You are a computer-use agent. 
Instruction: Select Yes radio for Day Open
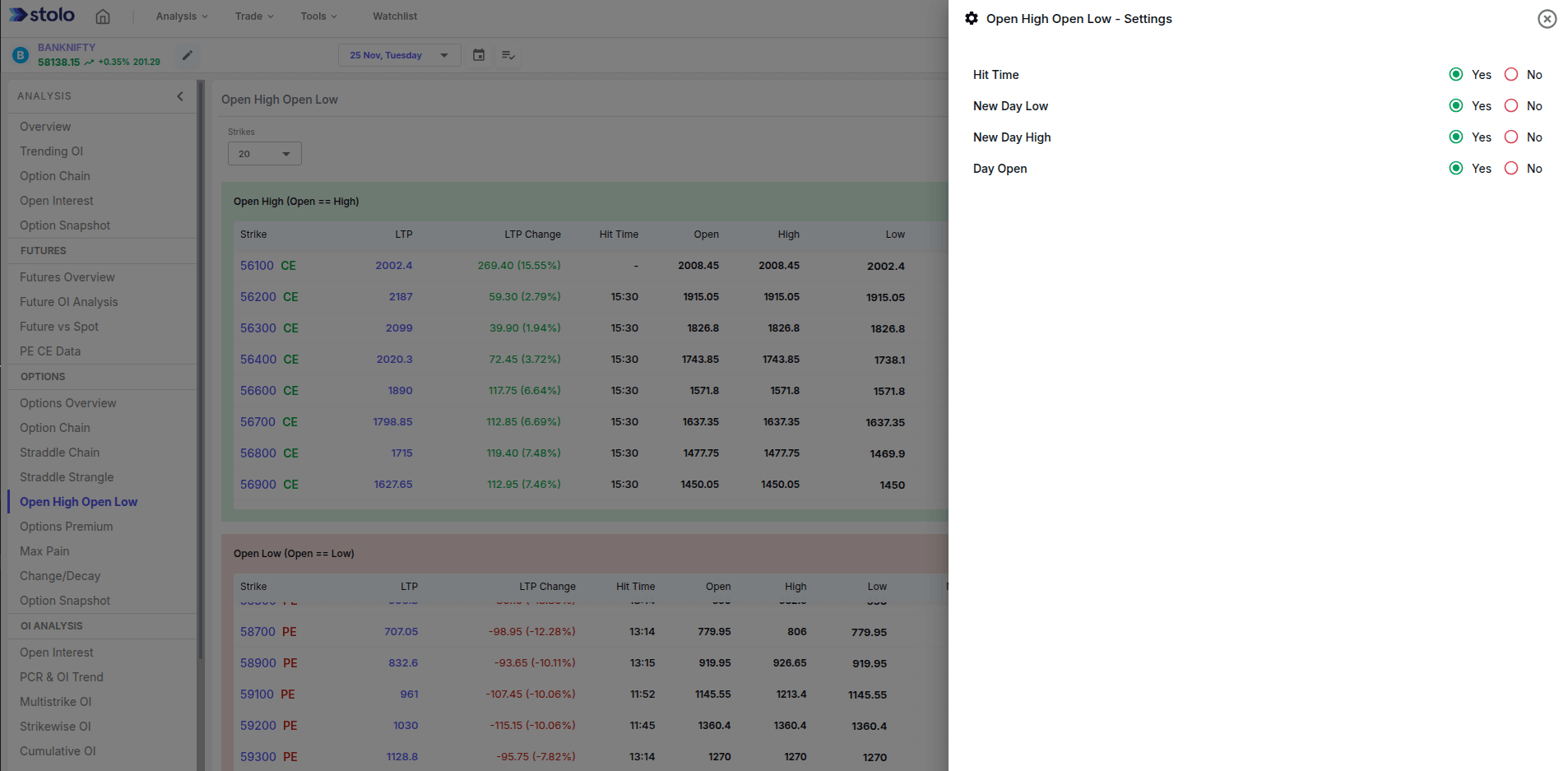1456,169
